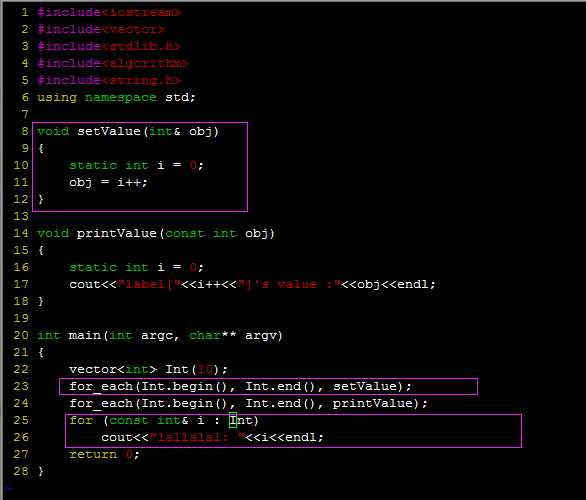
Task: Click the #include<stdlib.h> line
Action: pos(109,46)
